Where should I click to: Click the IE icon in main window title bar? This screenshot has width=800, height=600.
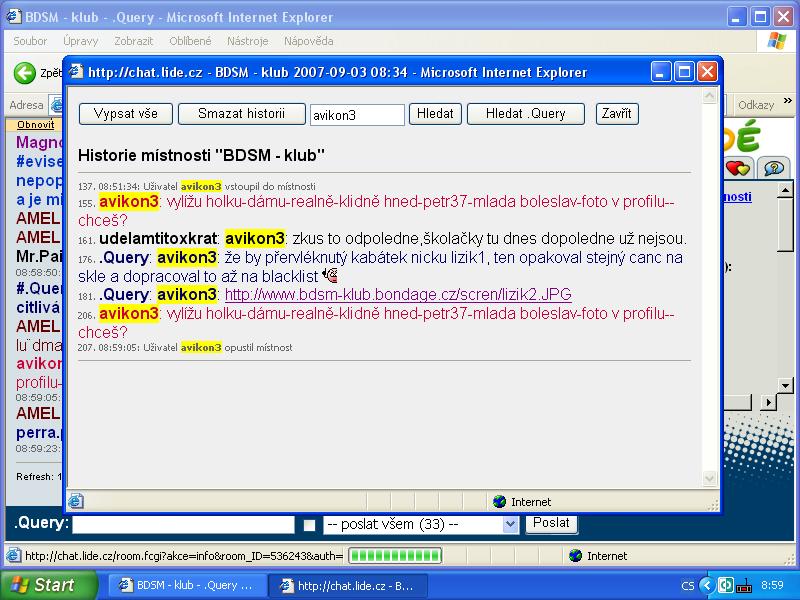click(x=13, y=16)
